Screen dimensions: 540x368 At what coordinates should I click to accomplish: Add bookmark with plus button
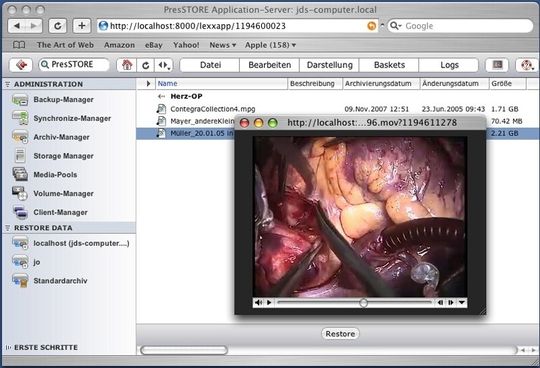tap(82, 26)
